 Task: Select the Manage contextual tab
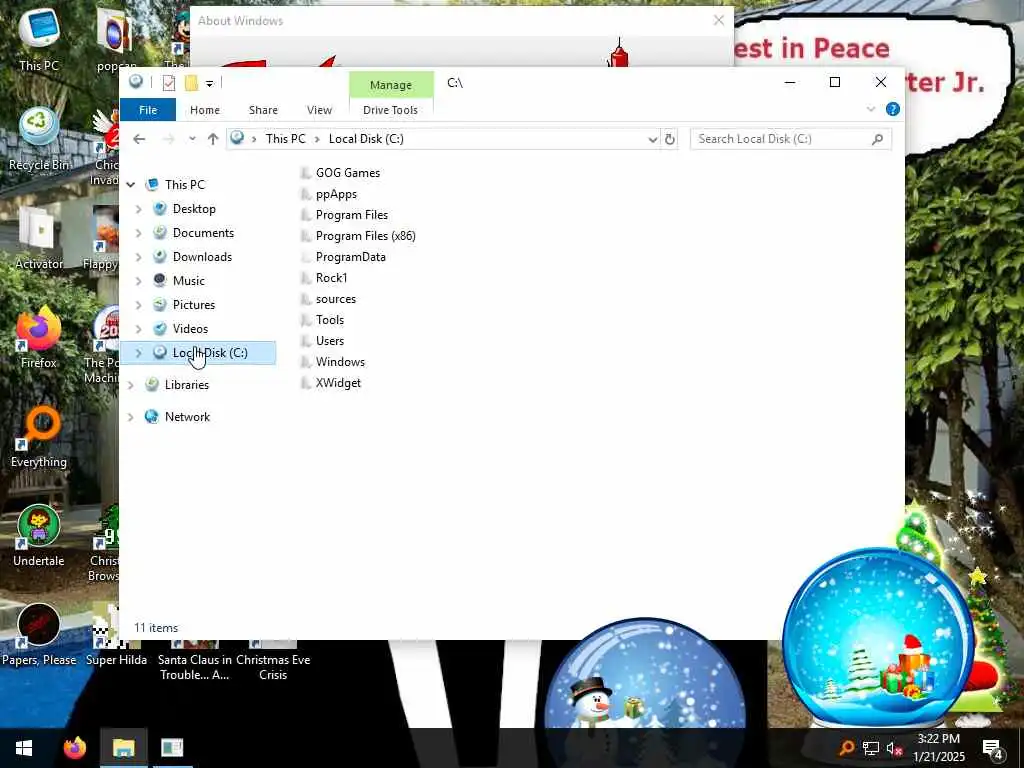(x=391, y=85)
